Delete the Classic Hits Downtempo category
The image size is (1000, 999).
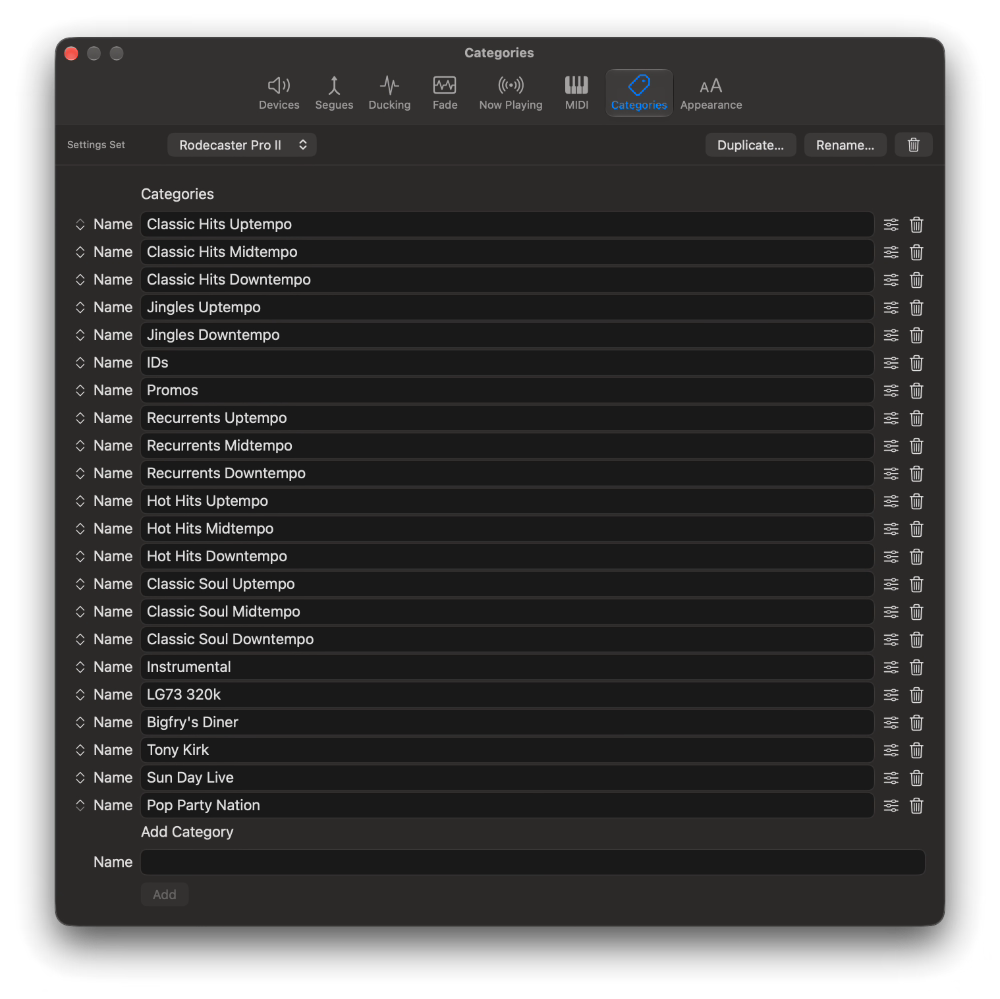point(916,280)
